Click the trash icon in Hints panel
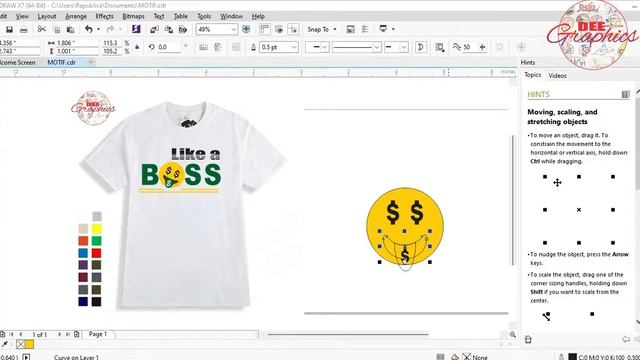This screenshot has height=360, width=640. [528, 339]
